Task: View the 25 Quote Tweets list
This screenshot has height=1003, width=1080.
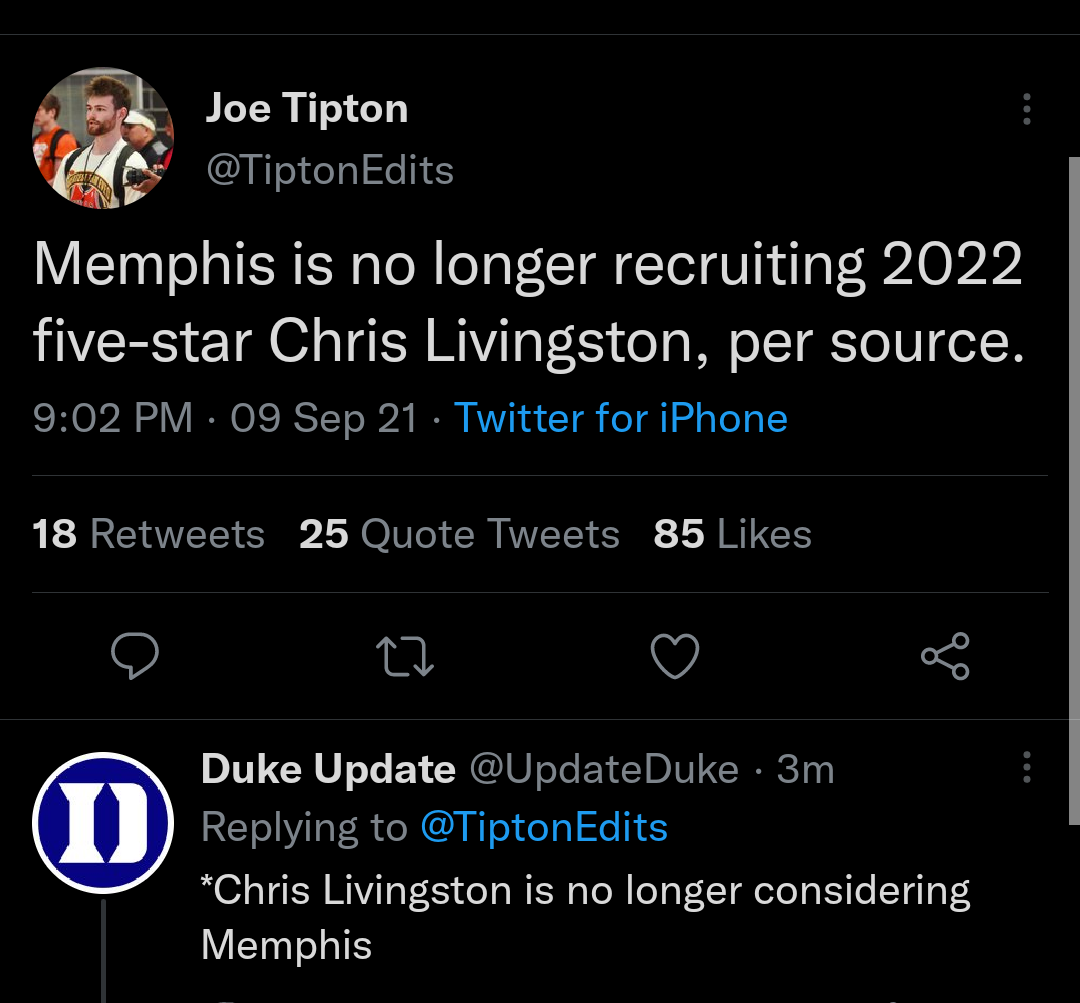Action: pos(459,534)
